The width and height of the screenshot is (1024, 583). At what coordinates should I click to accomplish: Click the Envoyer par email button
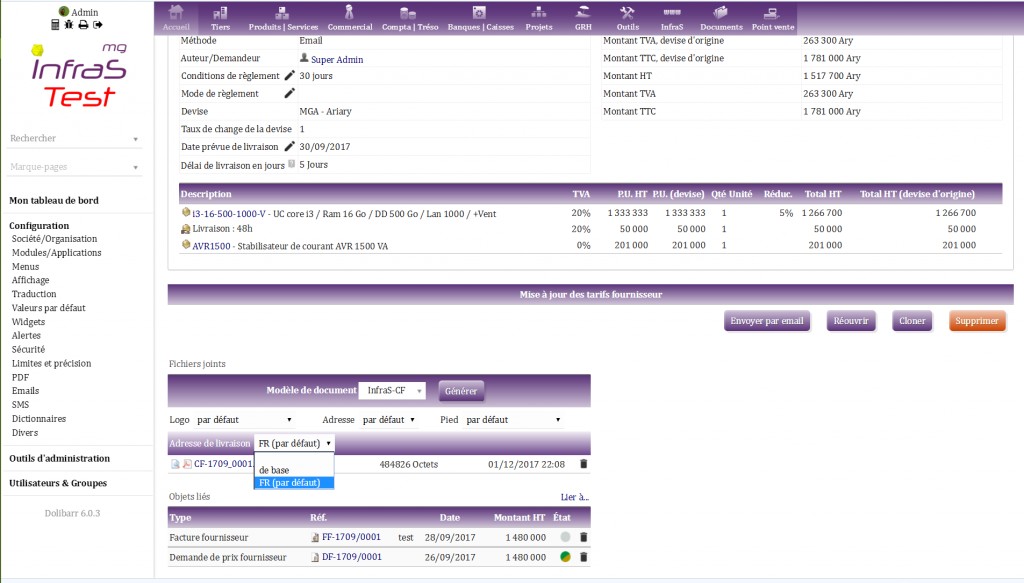point(767,321)
